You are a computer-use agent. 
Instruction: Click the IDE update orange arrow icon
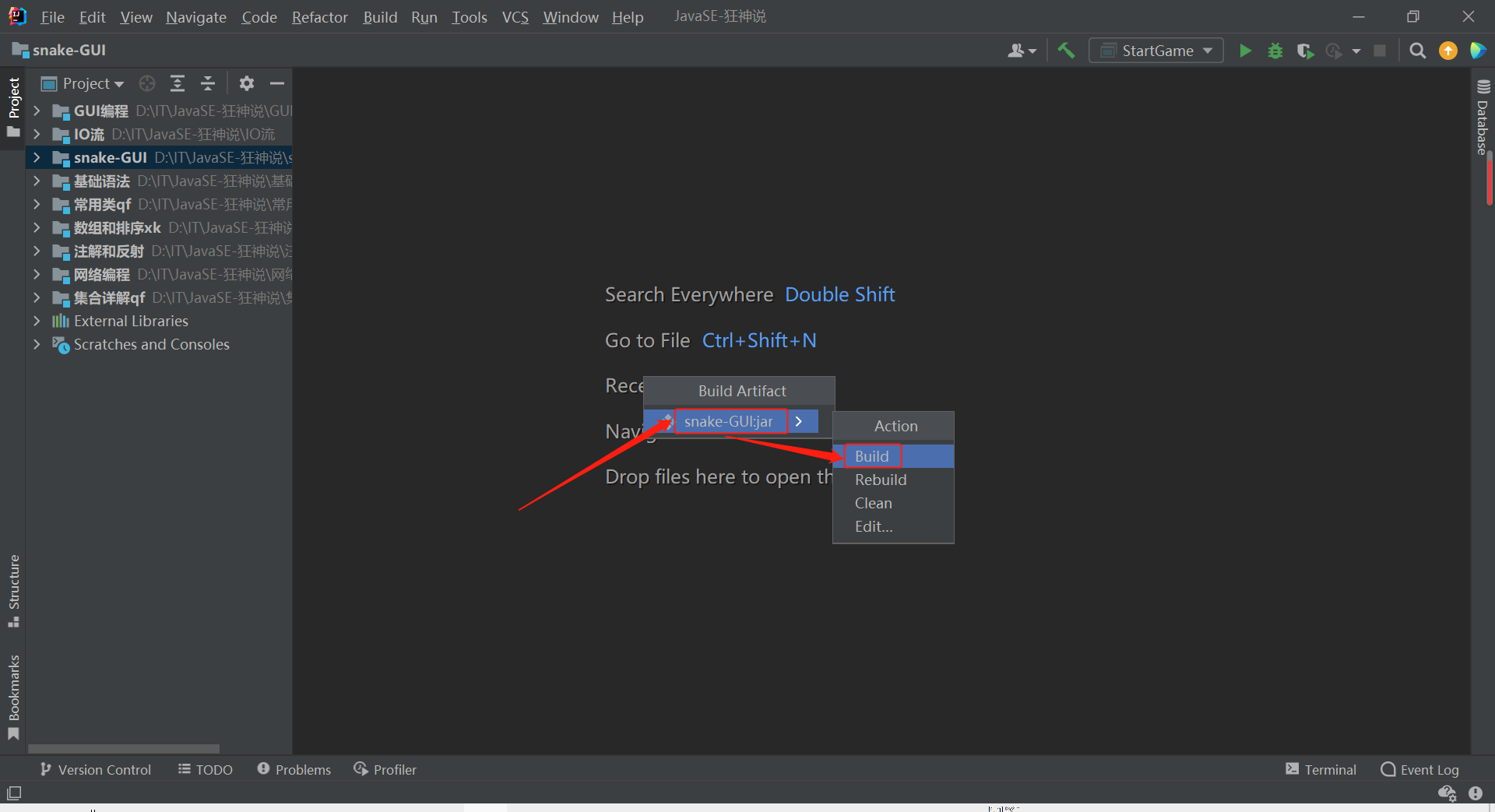tap(1448, 51)
